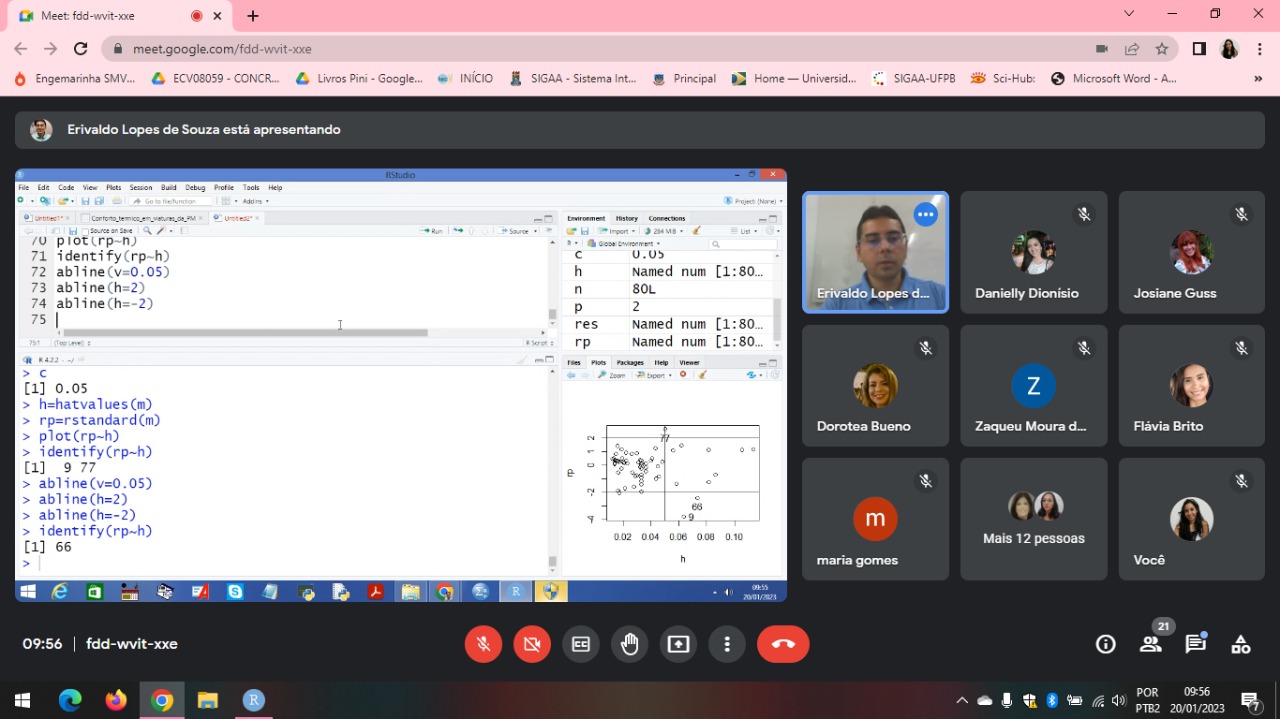Open SIGAA-UFPB bookmark
The width and height of the screenshot is (1280, 719).
912,78
